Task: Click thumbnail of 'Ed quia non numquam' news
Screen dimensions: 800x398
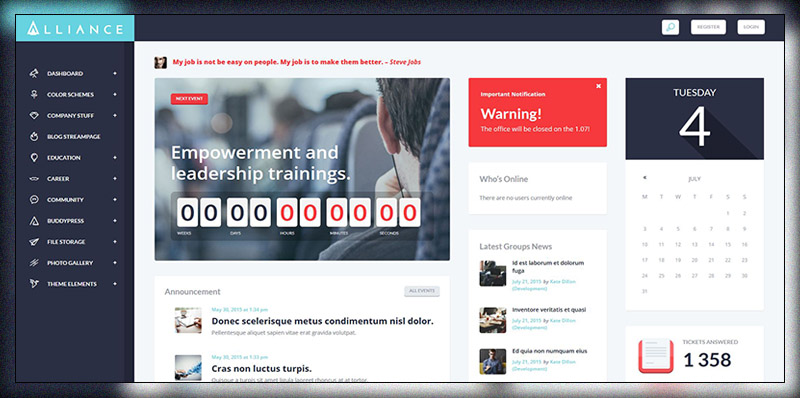Action: (x=493, y=362)
